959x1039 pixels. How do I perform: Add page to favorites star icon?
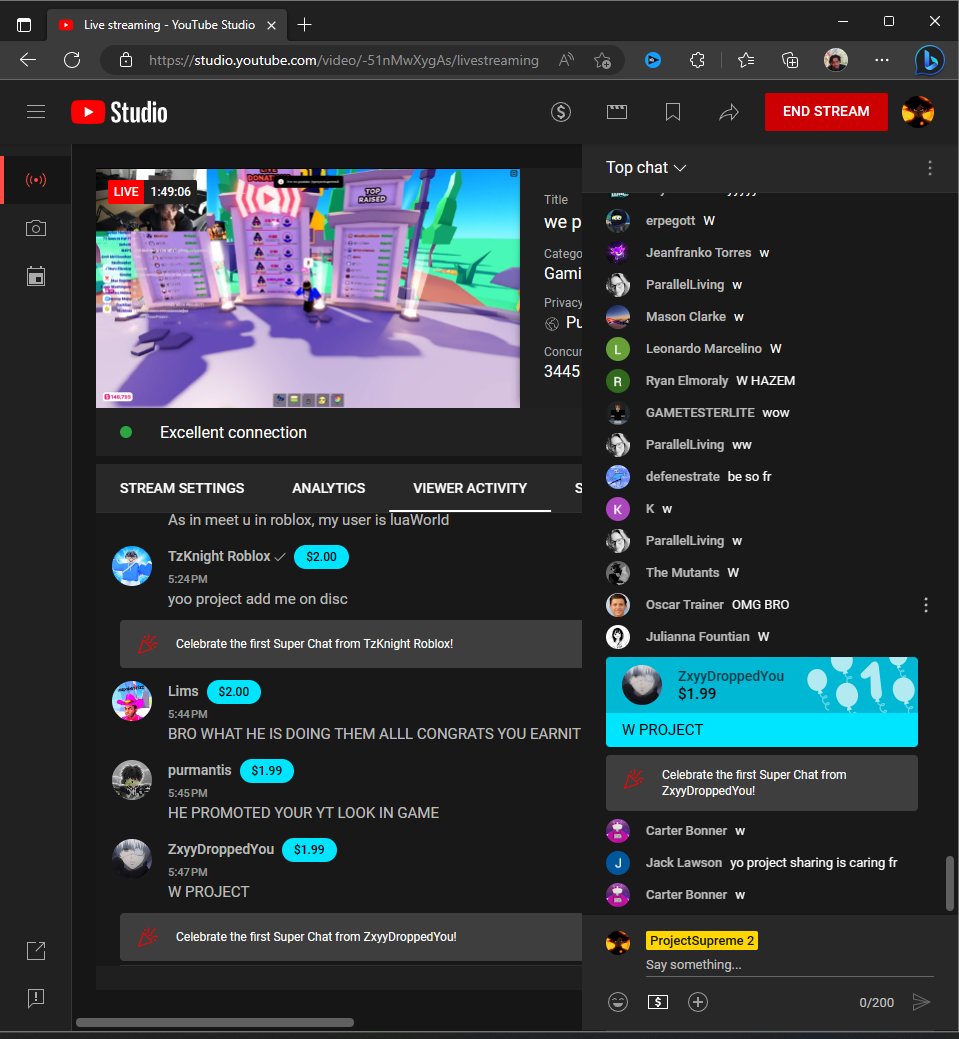tap(602, 60)
